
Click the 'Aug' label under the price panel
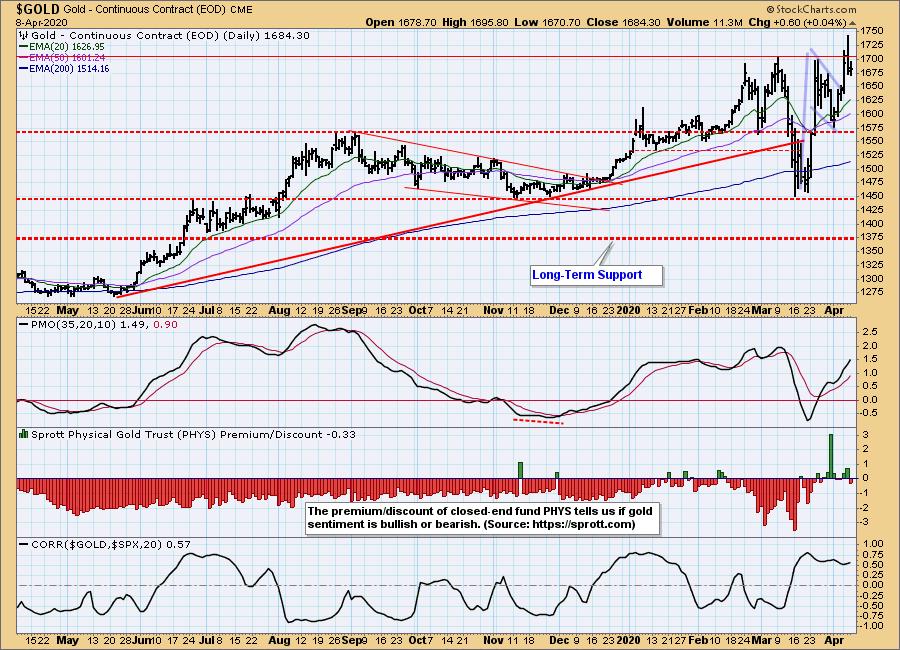(280, 310)
